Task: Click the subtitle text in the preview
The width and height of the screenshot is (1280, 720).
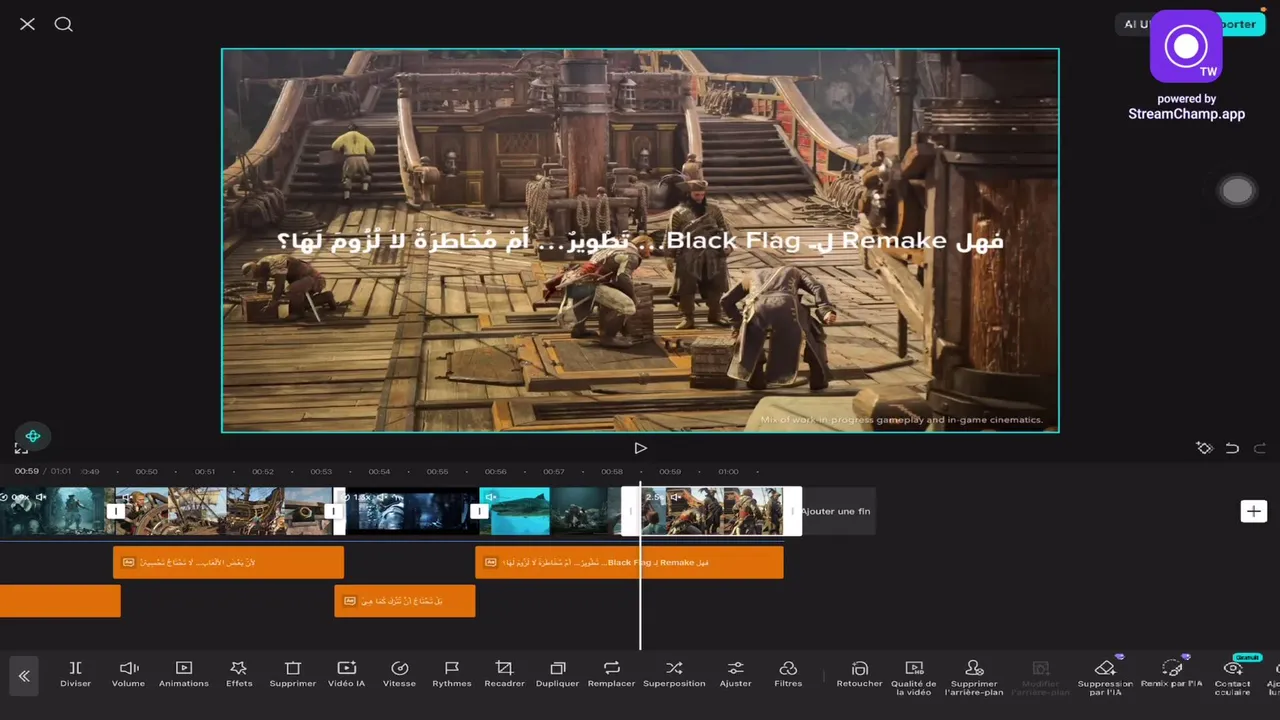Action: coord(640,241)
